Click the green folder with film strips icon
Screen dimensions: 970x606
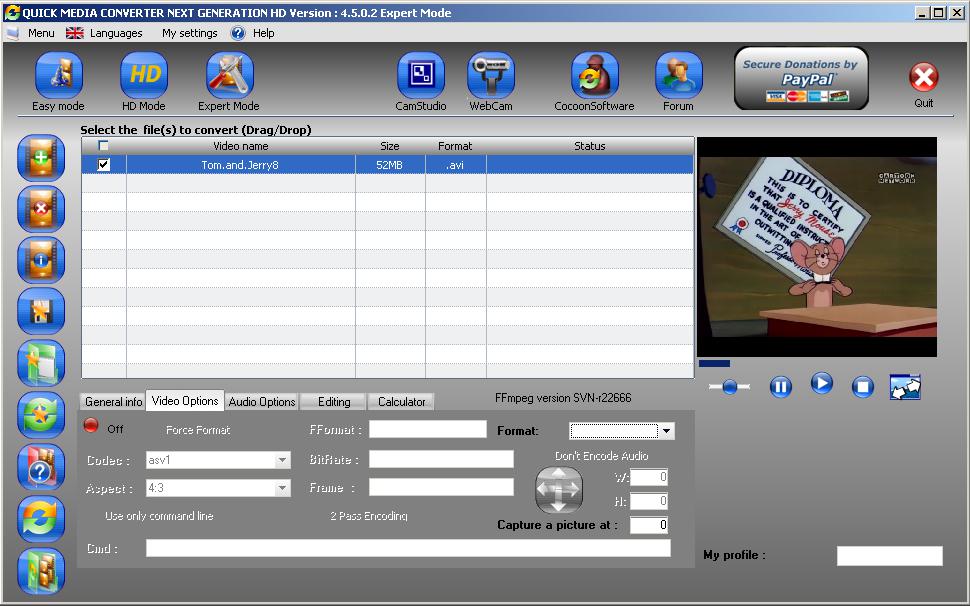pos(41,571)
